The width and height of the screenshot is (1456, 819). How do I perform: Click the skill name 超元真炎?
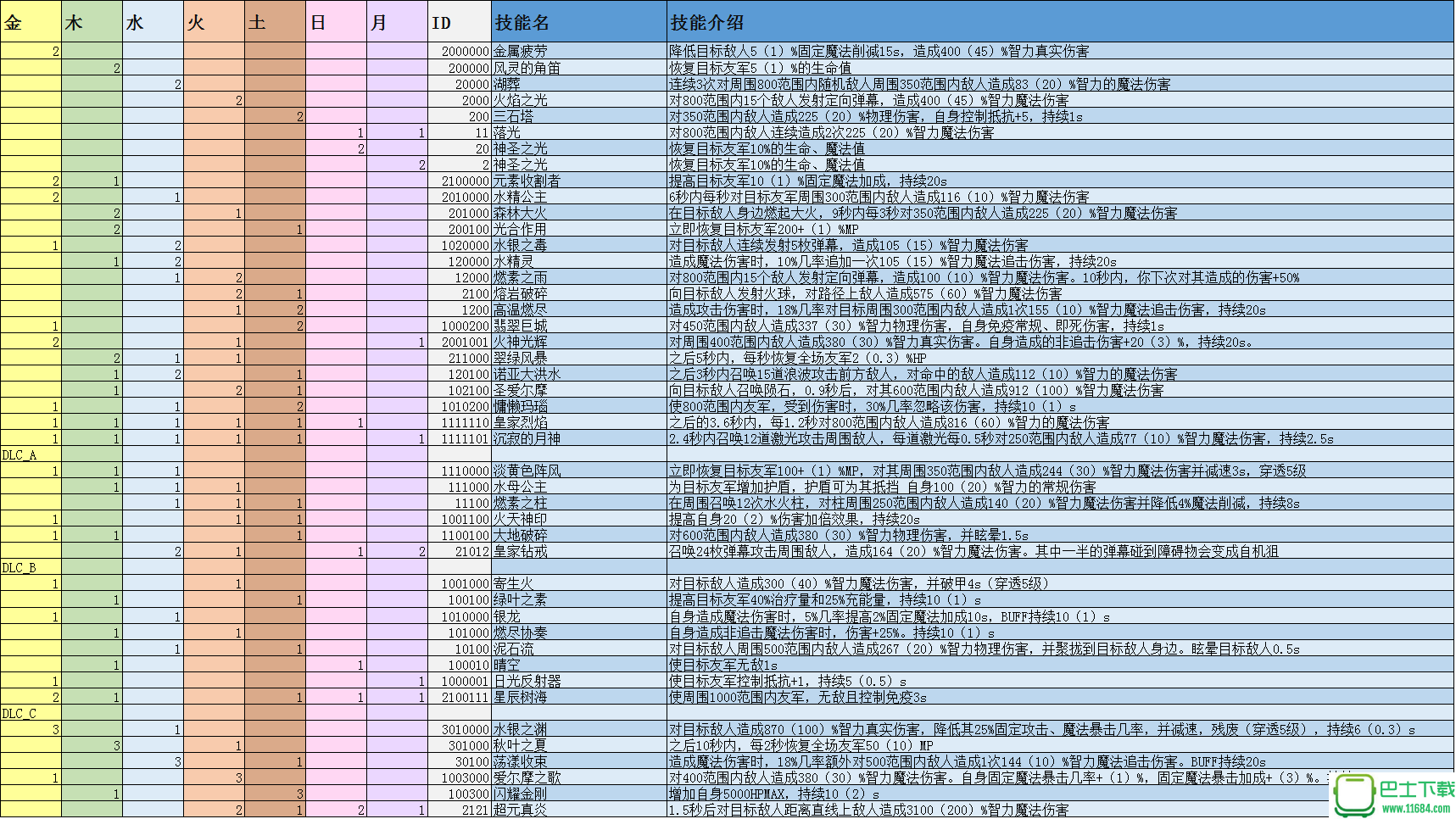(579, 810)
